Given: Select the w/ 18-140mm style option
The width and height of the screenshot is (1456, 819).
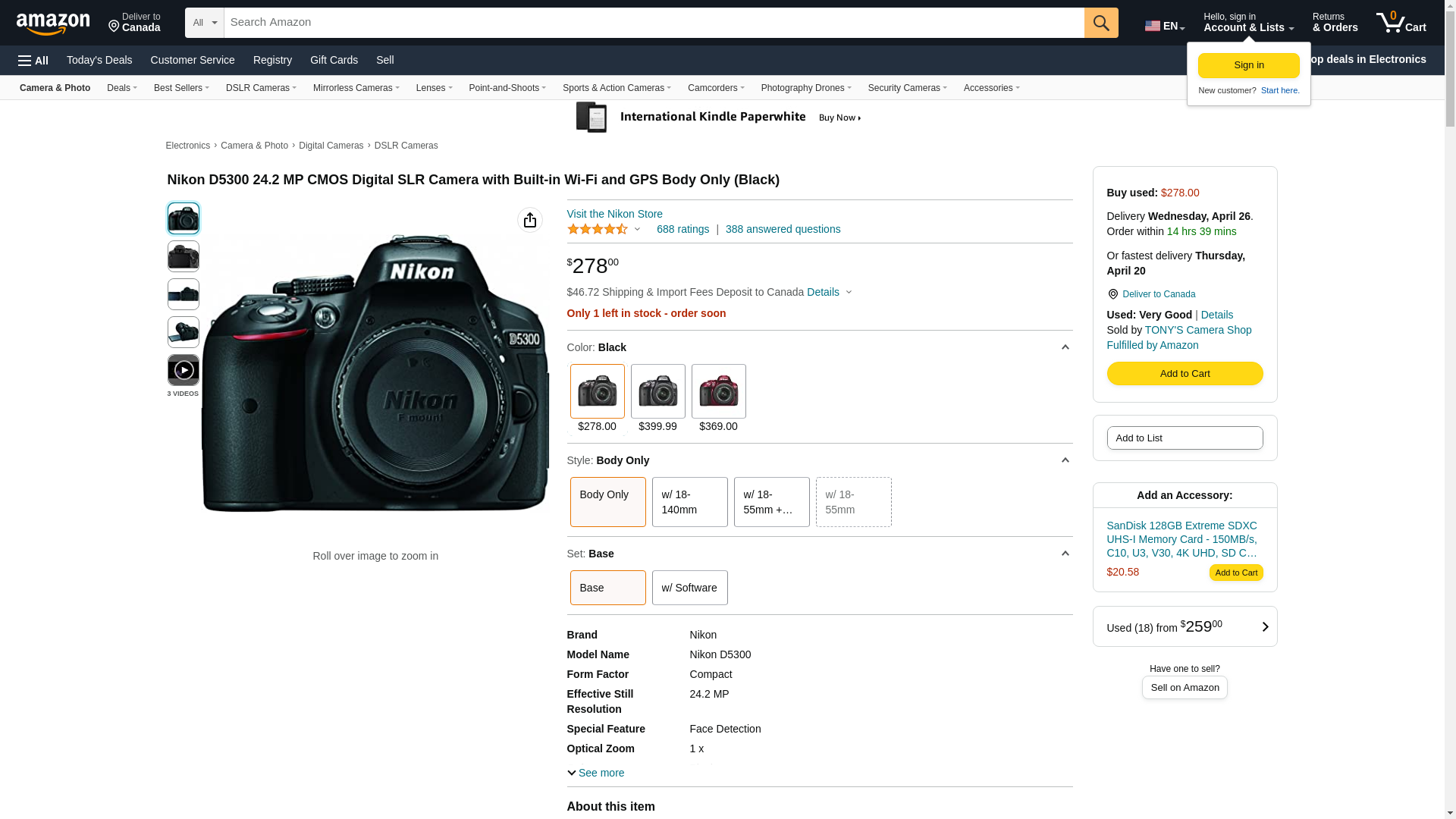Looking at the screenshot, I should 689,502.
